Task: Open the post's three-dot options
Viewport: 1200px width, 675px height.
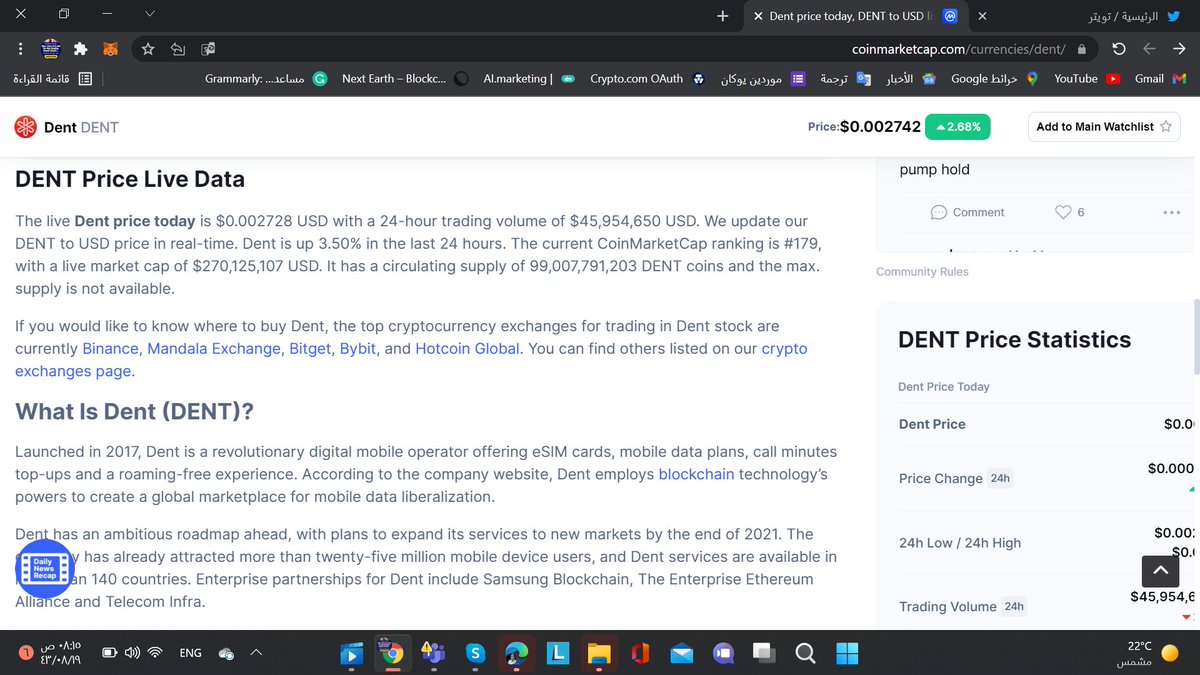Action: tap(1171, 212)
